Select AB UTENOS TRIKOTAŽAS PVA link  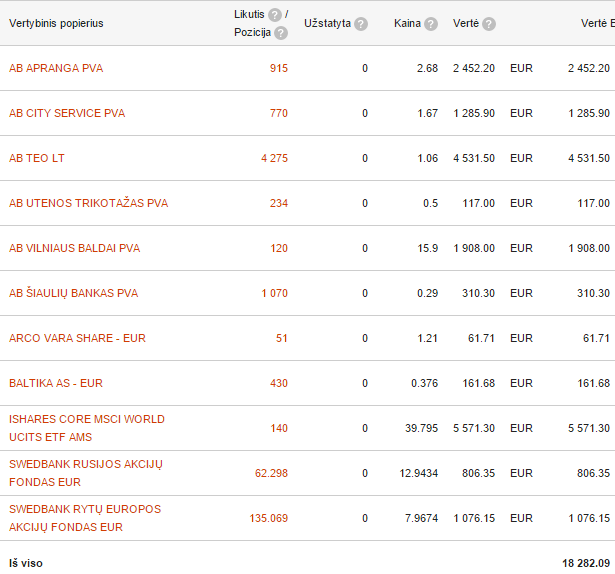(89, 203)
